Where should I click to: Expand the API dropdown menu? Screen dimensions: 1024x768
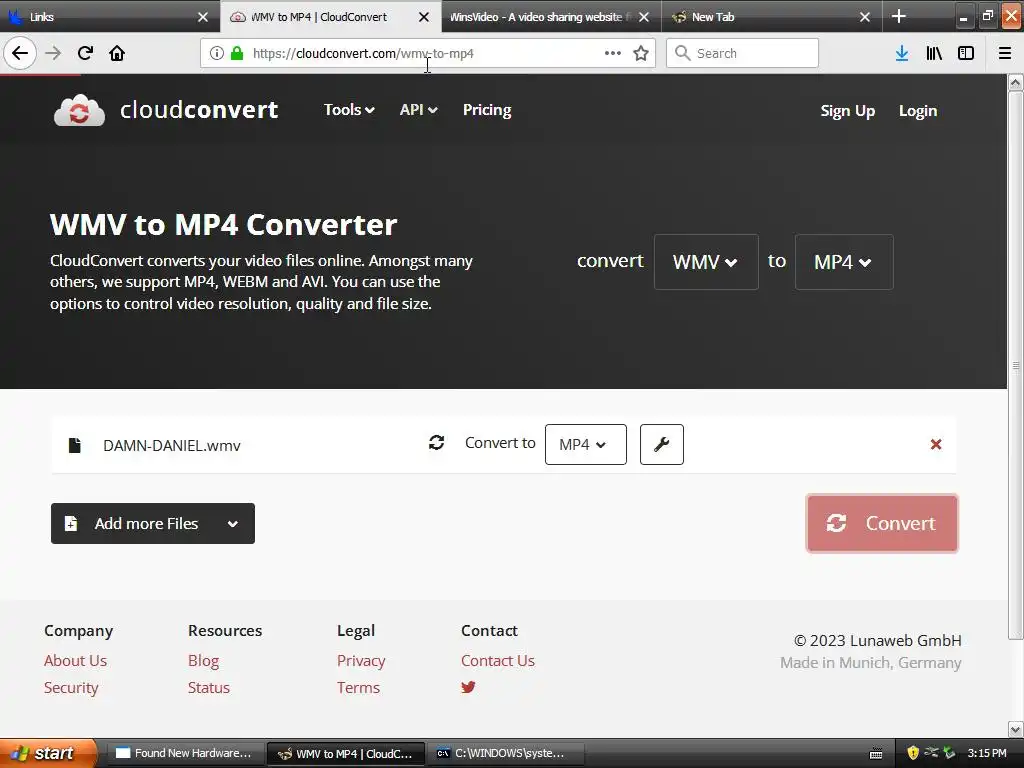click(x=418, y=110)
